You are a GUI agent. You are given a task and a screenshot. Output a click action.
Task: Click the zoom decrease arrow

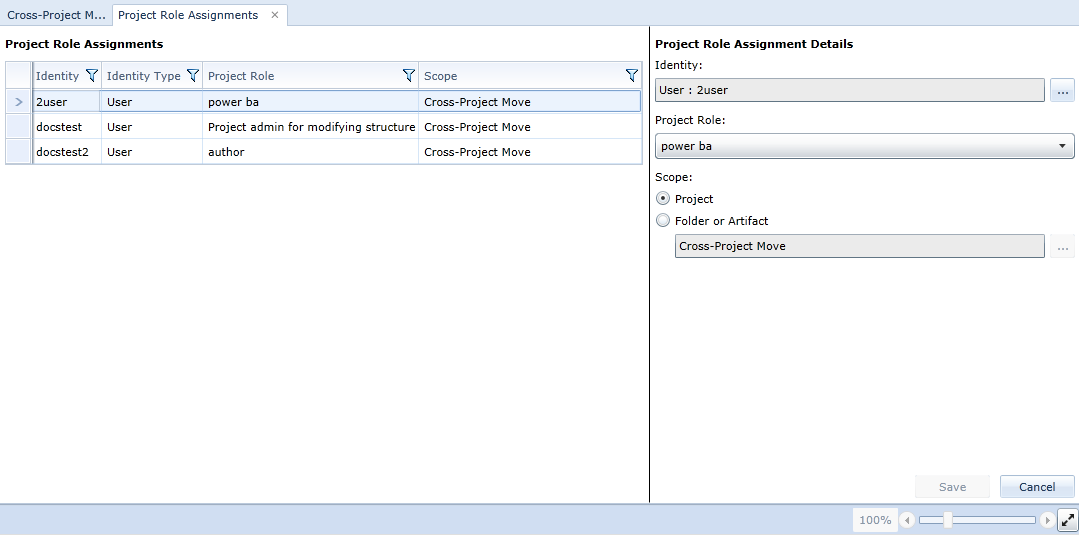point(907,520)
